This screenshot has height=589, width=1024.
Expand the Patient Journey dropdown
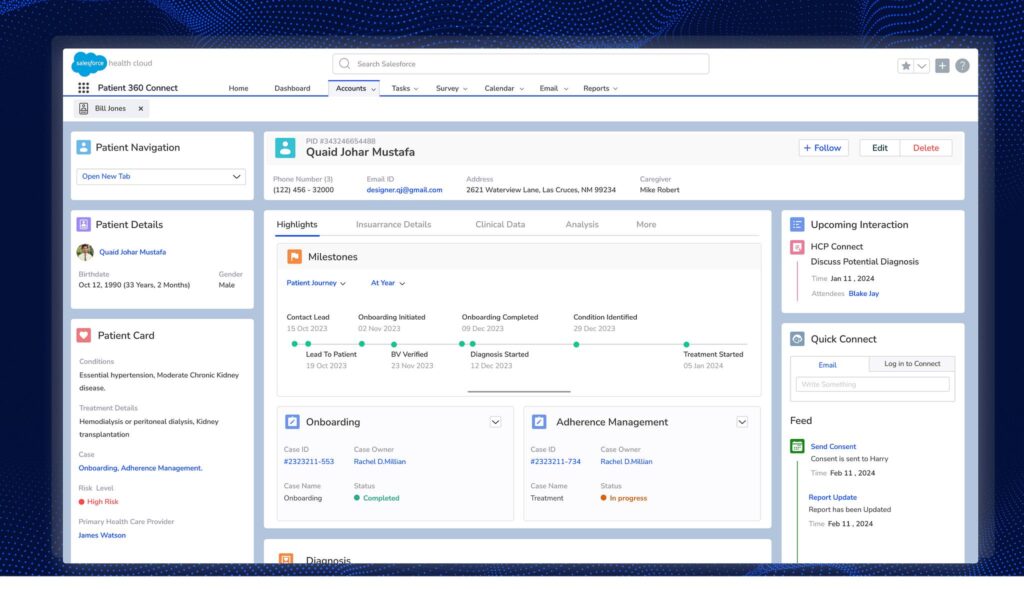[x=316, y=283]
